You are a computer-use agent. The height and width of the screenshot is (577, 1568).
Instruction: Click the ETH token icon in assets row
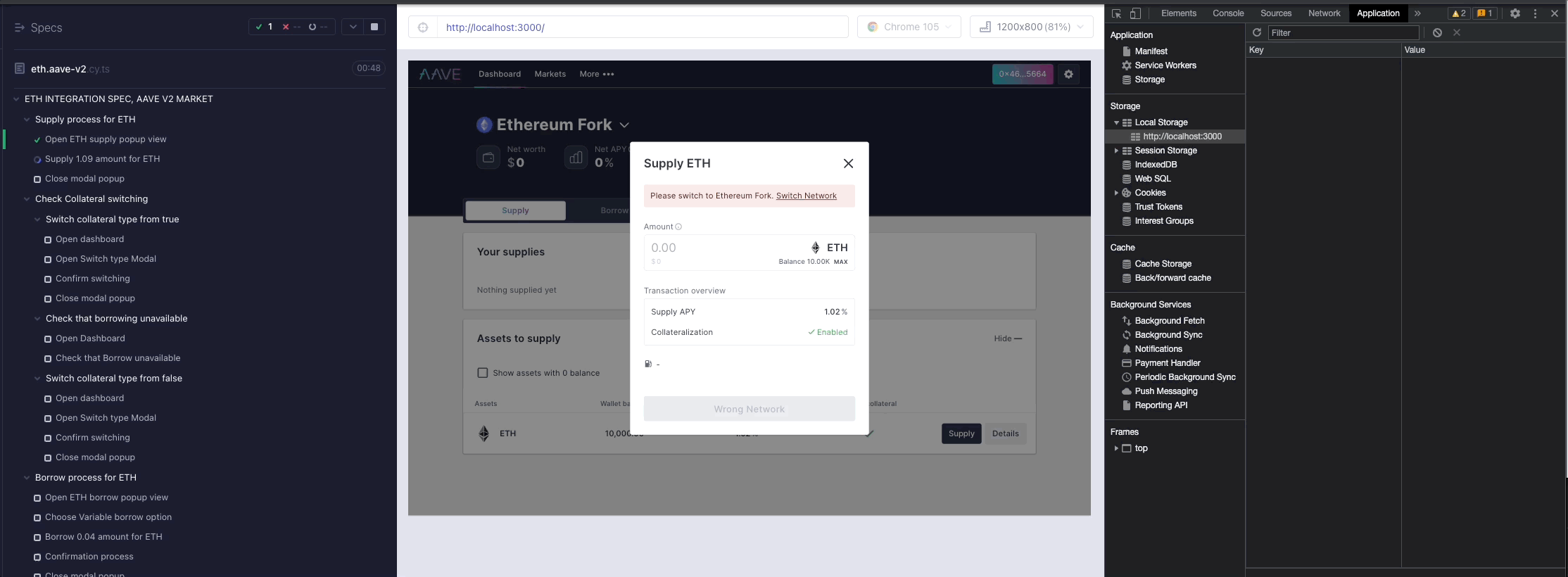point(483,433)
